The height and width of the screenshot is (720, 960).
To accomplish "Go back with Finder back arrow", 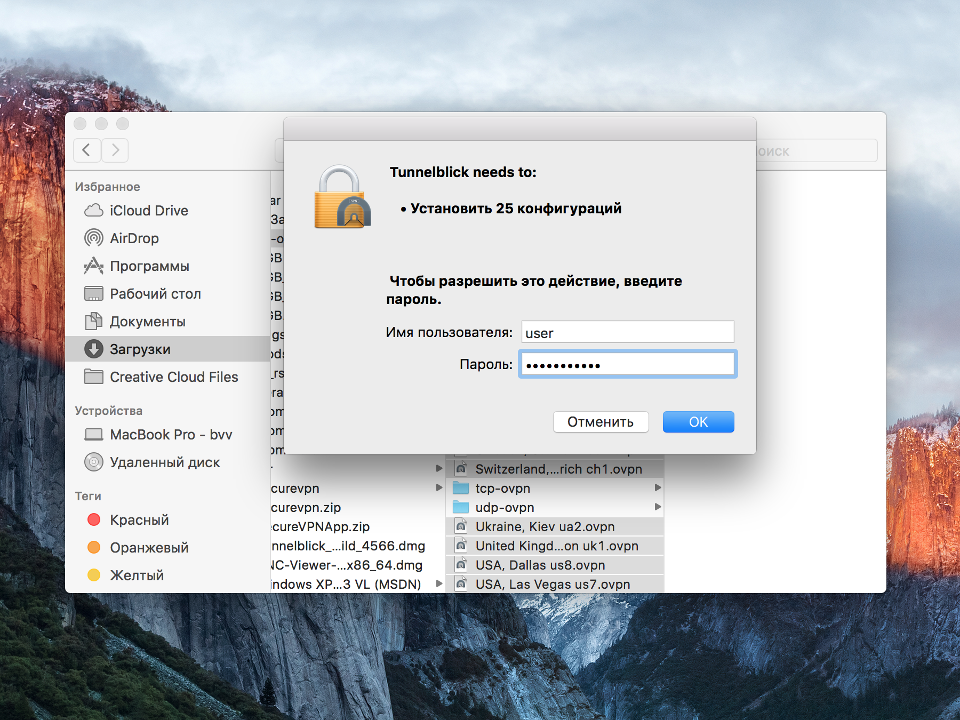I will (87, 150).
